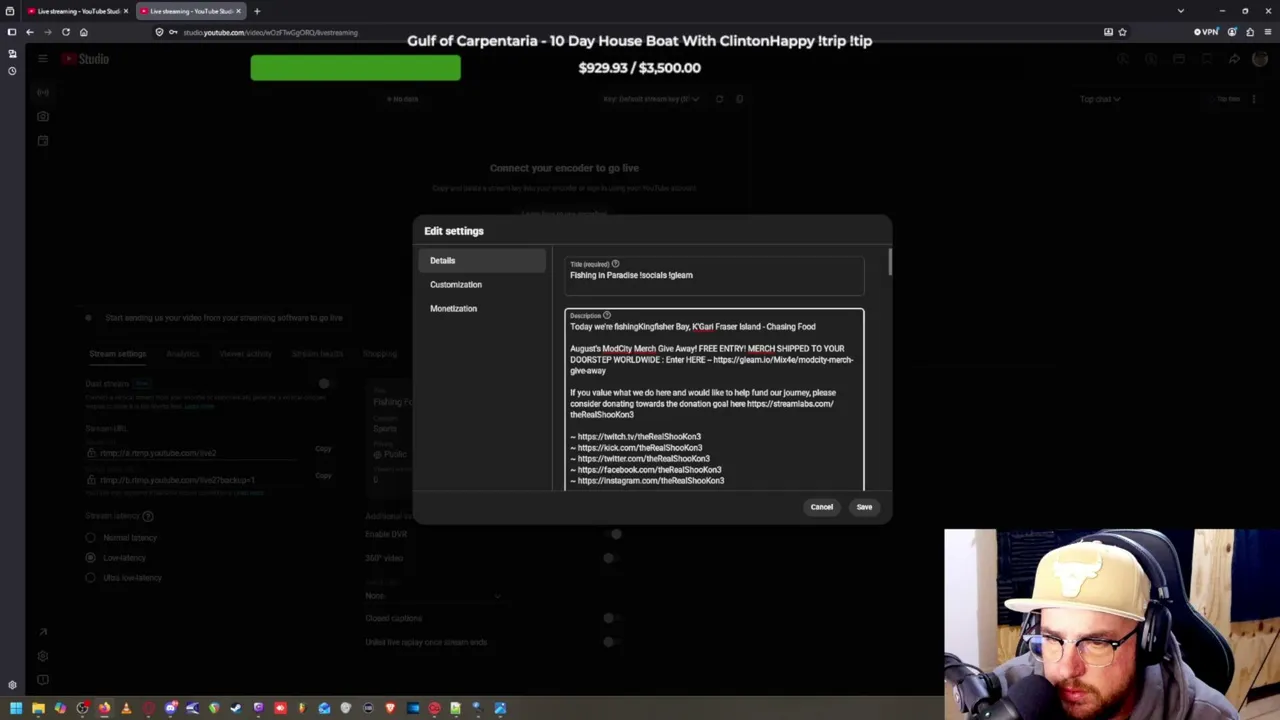Viewport: 1280px width, 720px height.
Task: List all tabs with the chevron button
Action: (1181, 11)
